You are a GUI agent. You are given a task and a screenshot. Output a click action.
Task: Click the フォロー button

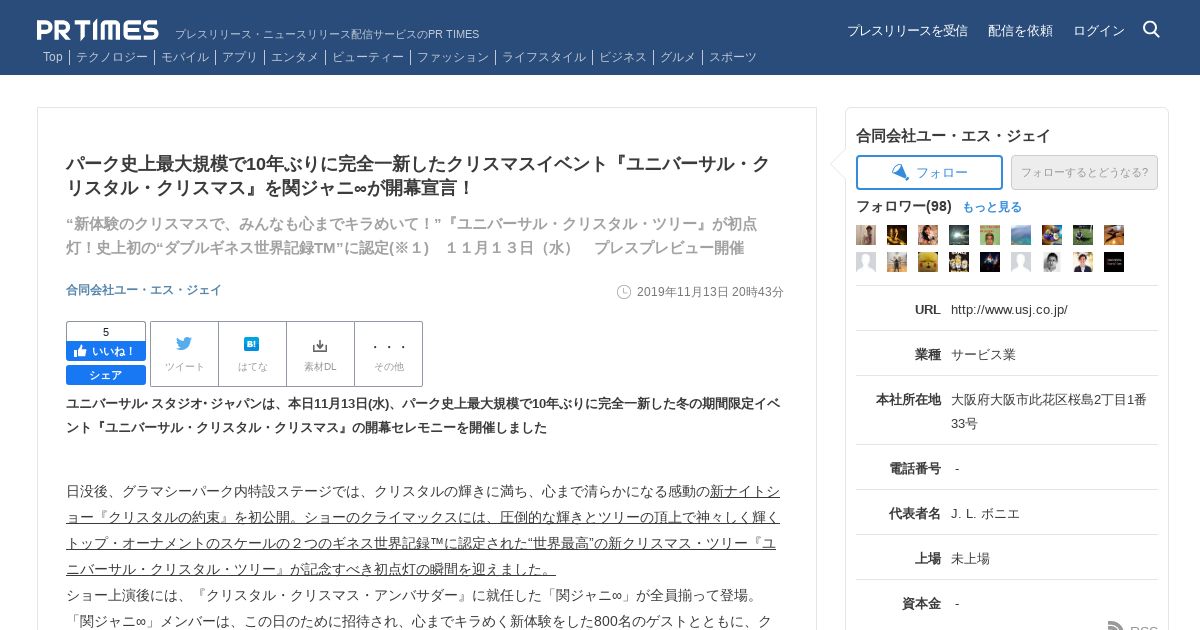tap(929, 172)
